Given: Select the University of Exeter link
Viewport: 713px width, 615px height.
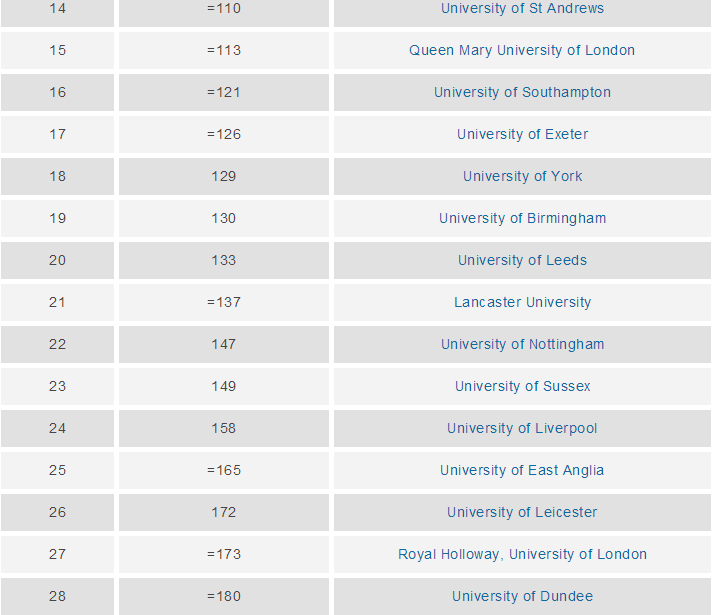Looking at the screenshot, I should point(522,135).
